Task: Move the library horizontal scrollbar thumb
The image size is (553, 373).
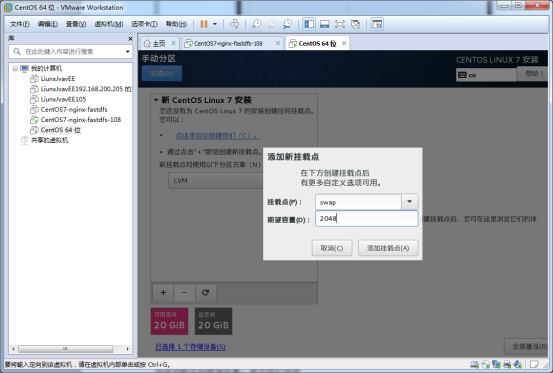Action: 65,349
